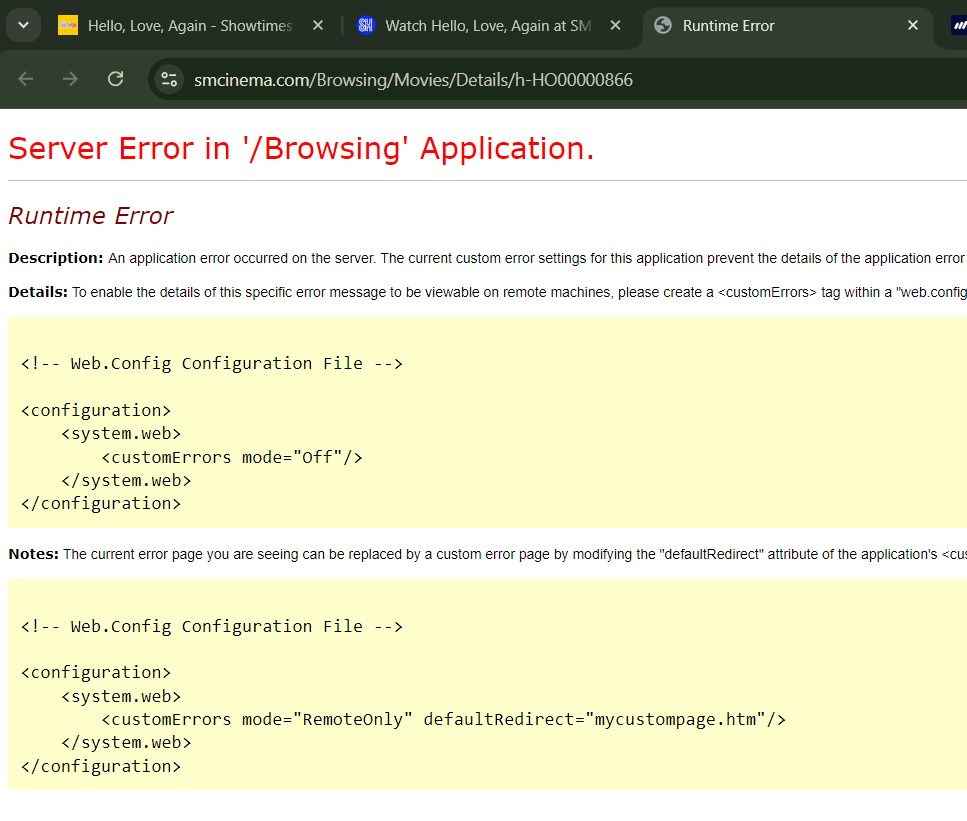
Task: Click the 'Server Error in '/Browsing' Application.' heading
Action: [x=302, y=149]
